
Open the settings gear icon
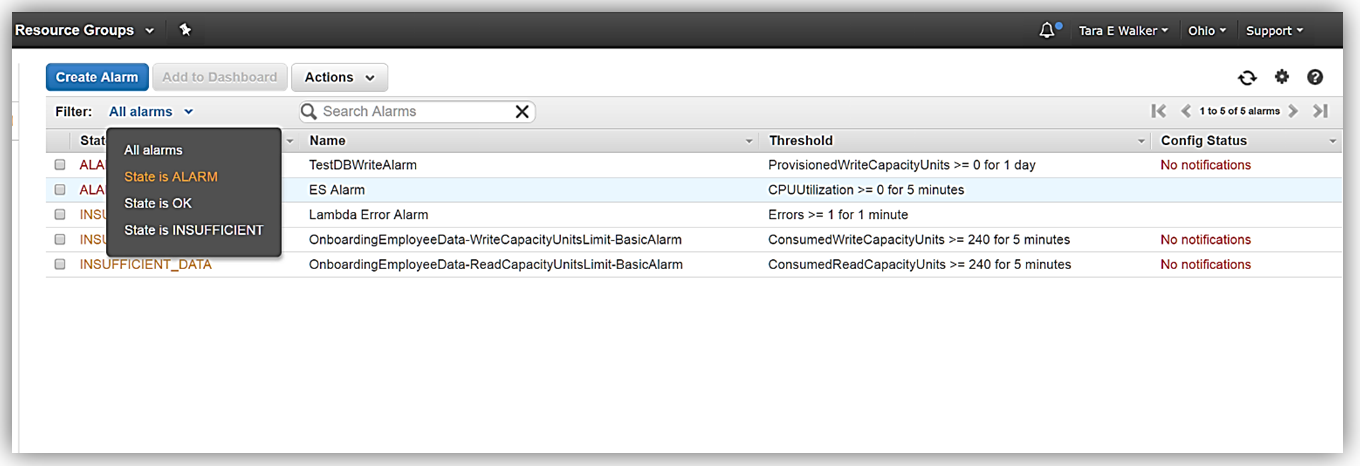click(1281, 77)
